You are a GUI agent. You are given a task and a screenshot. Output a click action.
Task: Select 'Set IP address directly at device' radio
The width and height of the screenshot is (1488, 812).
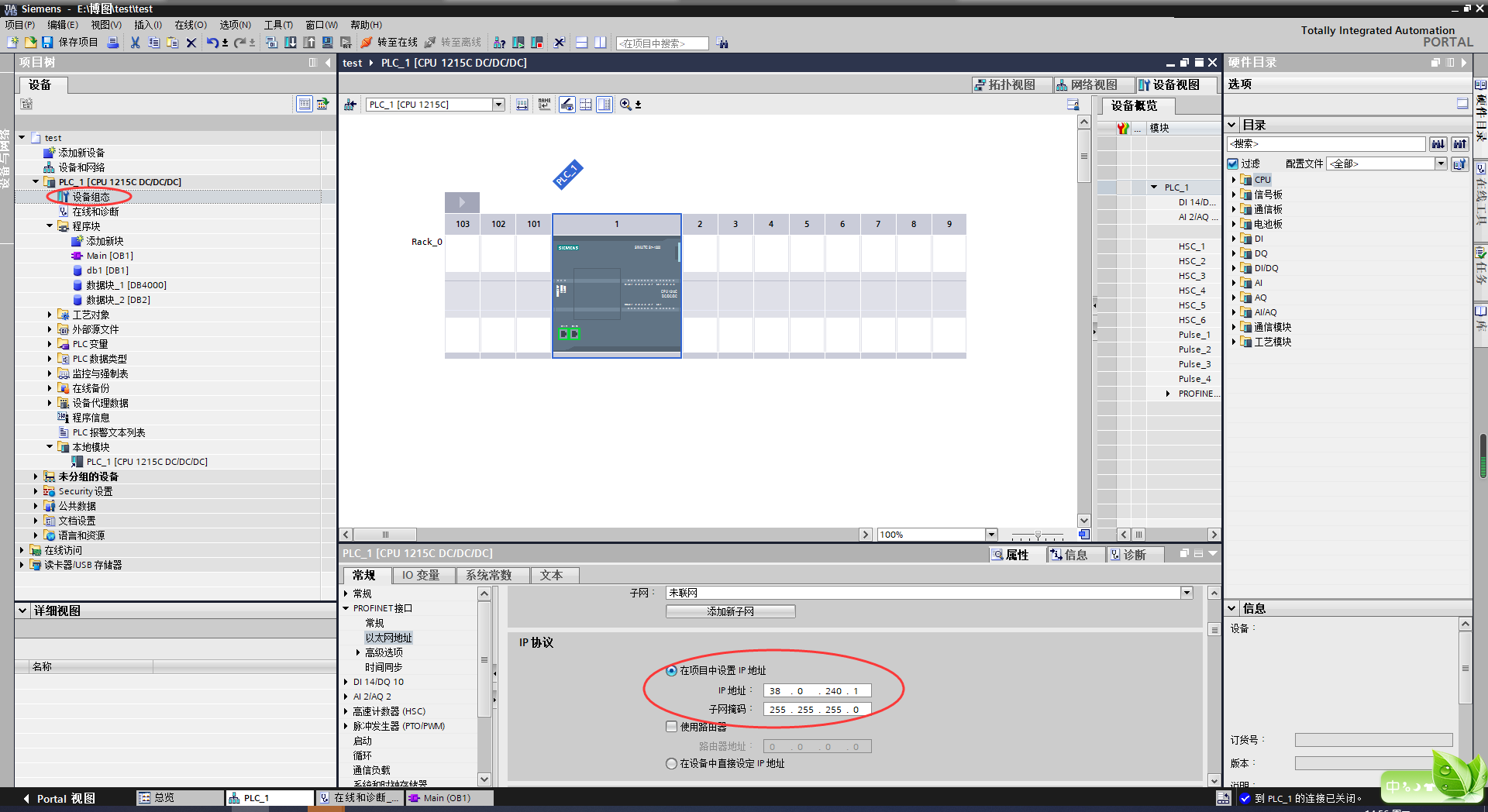pyautogui.click(x=671, y=764)
